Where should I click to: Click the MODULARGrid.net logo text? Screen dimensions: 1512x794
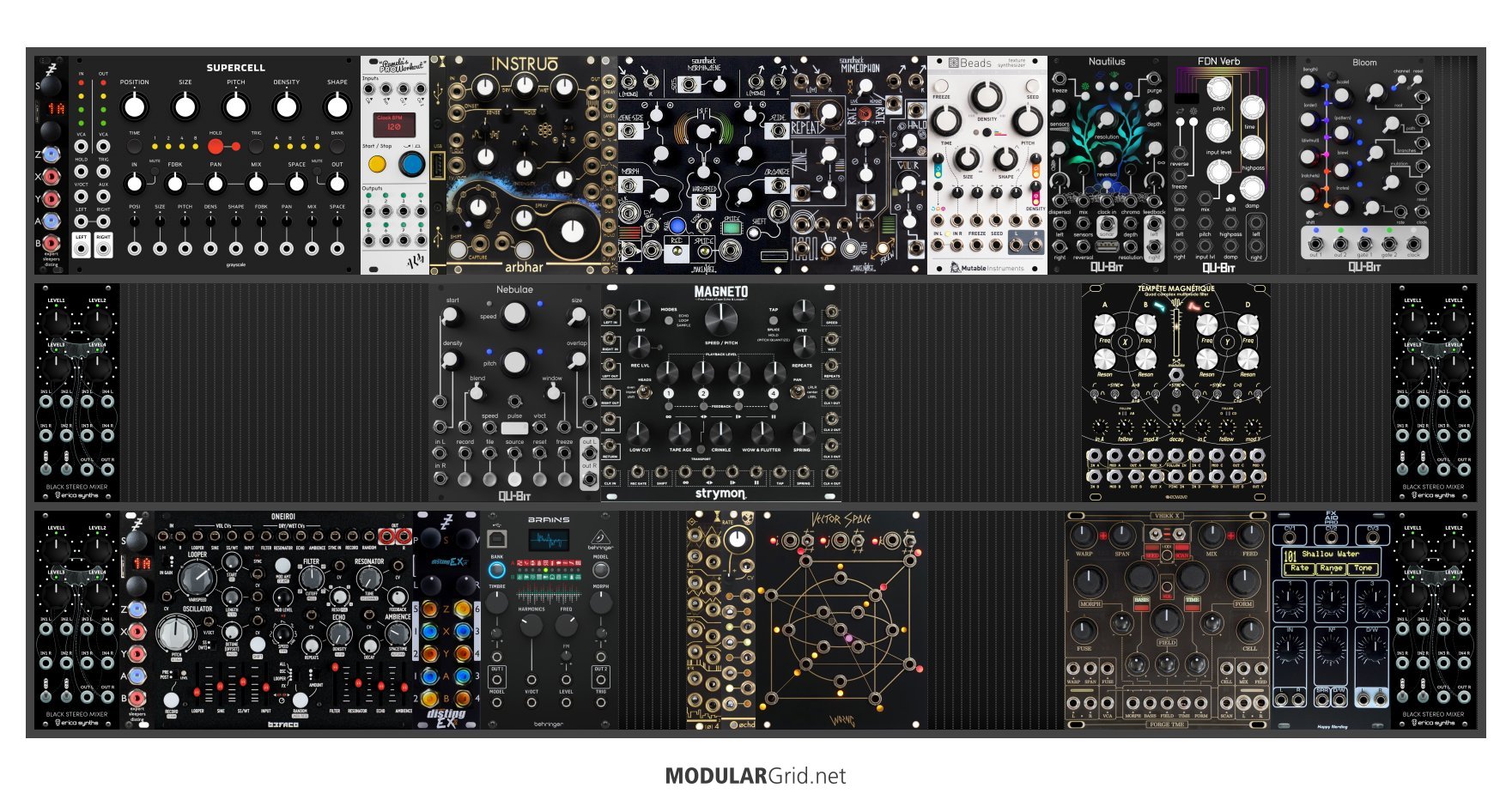pos(756,776)
